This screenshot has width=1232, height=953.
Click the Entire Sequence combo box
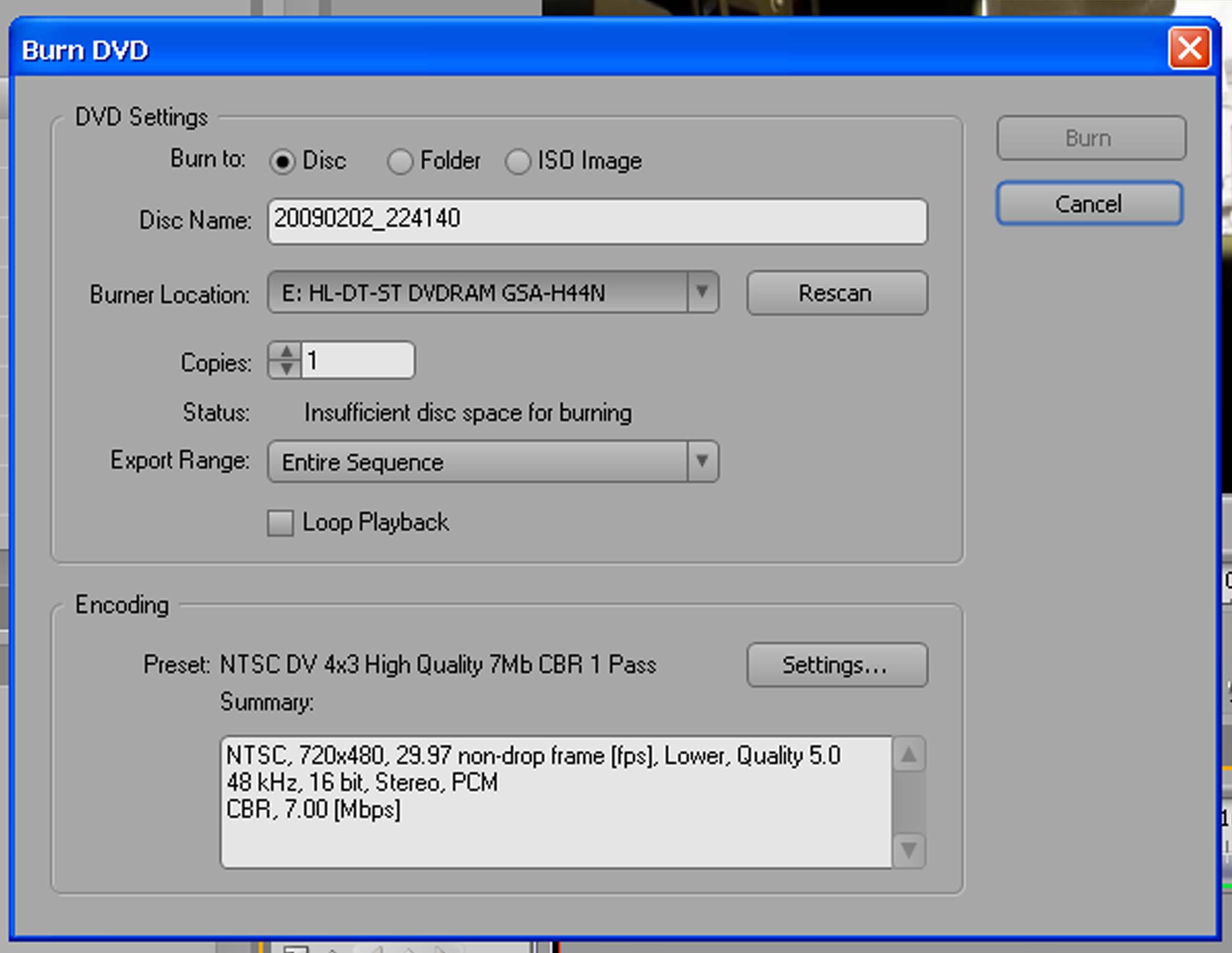coord(477,462)
